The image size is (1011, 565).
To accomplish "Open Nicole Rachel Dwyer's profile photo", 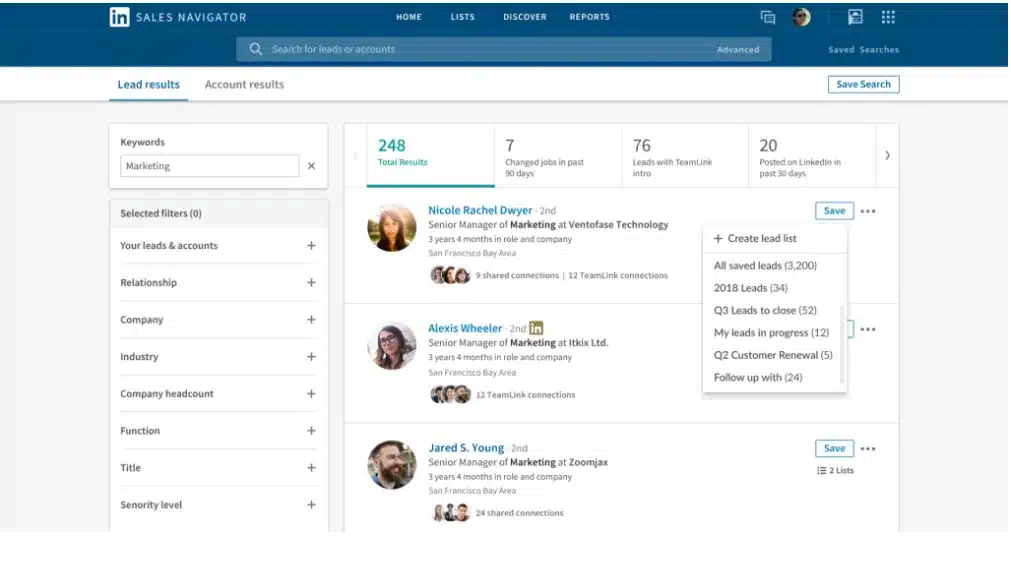I will [392, 228].
